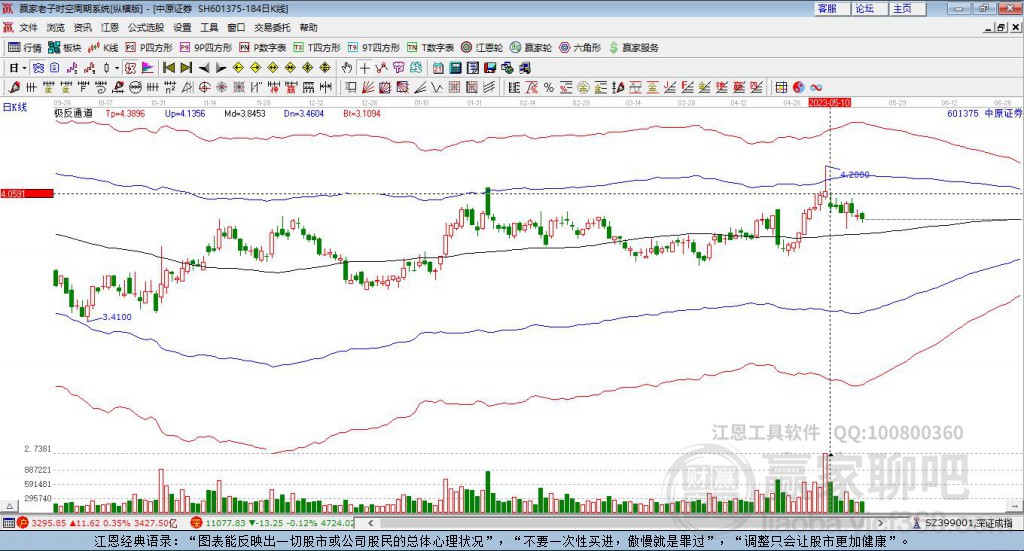Screen dimensions: 1024x551
Task: Open the 板块 sector view
Action: tap(64, 48)
